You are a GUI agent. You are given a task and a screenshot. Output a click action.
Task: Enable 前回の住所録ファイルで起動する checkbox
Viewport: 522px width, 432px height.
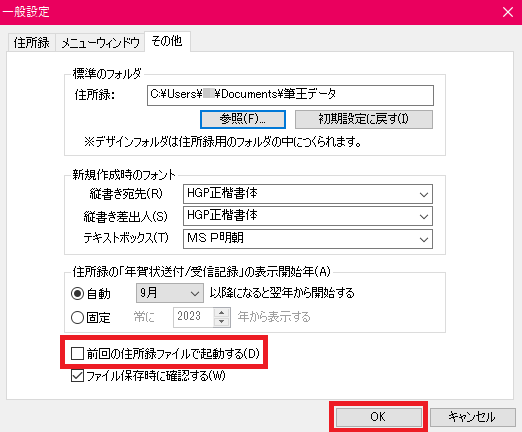[x=77, y=353]
